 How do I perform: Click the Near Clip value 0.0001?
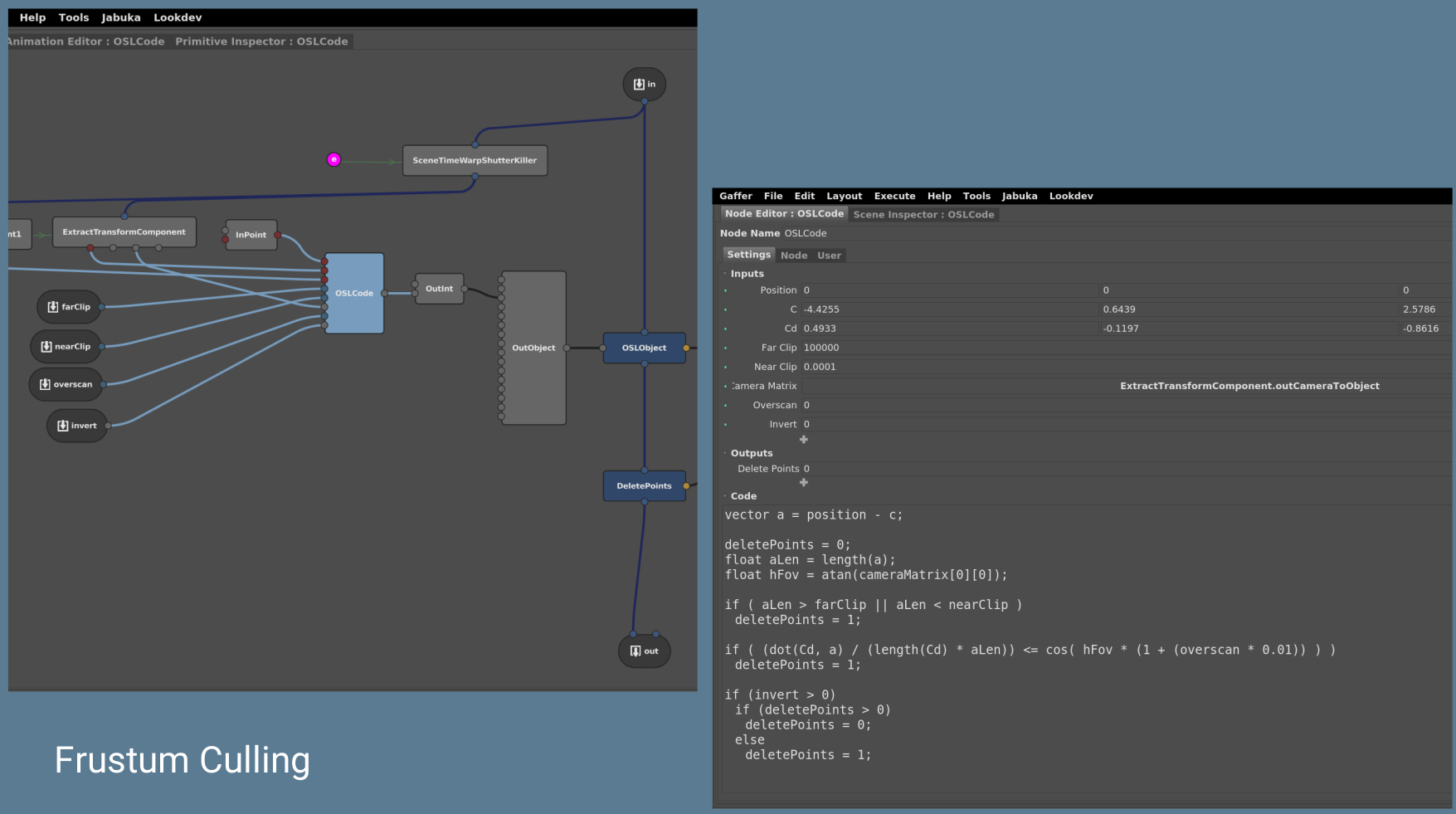(1126, 367)
